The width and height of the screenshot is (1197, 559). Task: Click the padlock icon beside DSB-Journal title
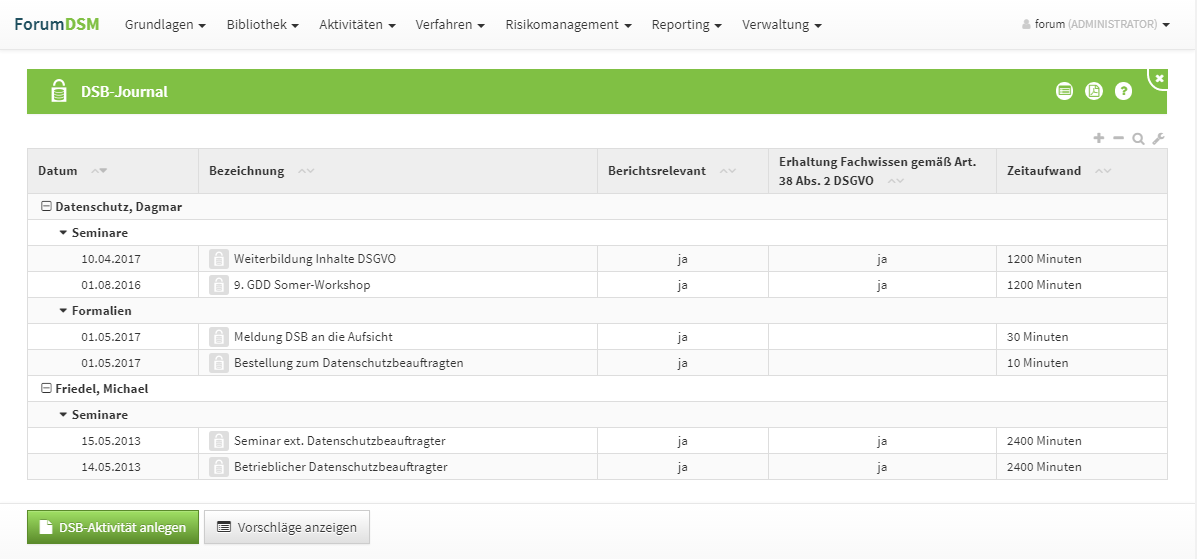58,92
